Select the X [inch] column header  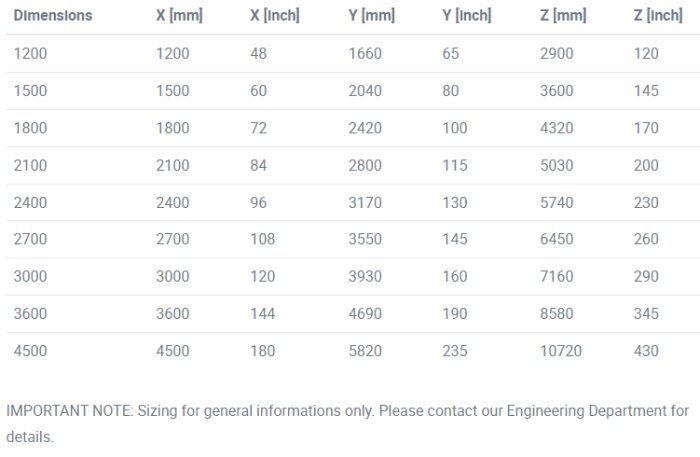pos(273,16)
